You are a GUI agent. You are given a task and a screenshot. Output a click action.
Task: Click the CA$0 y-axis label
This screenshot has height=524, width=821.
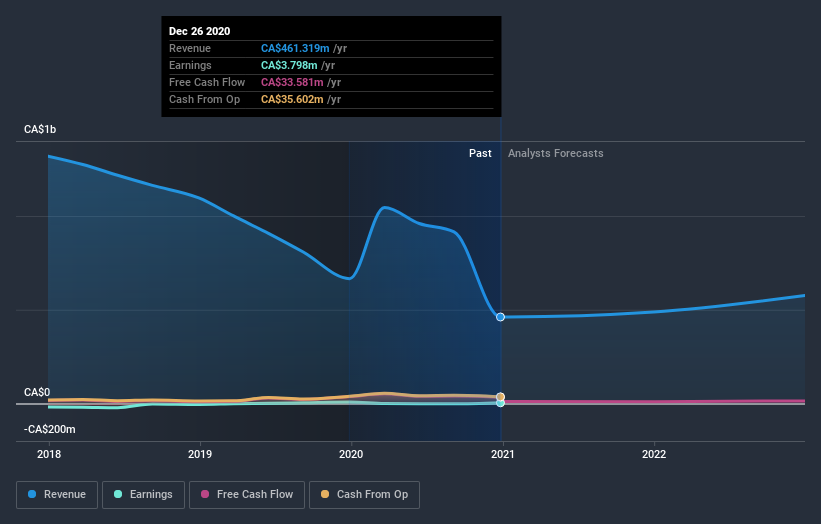[37, 393]
